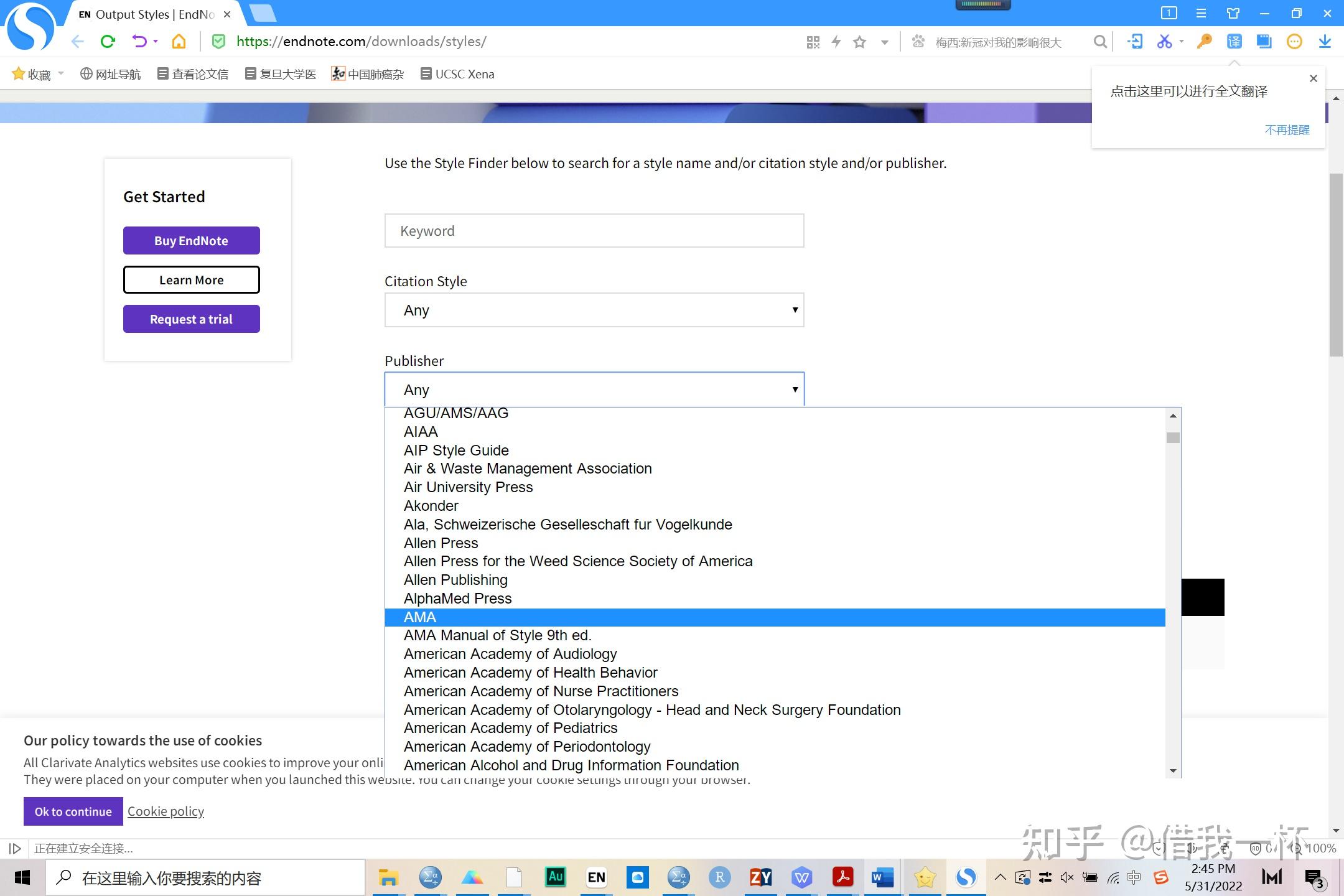The height and width of the screenshot is (896, 1344).
Task: Click the address bar search magnifier
Action: (x=1100, y=42)
